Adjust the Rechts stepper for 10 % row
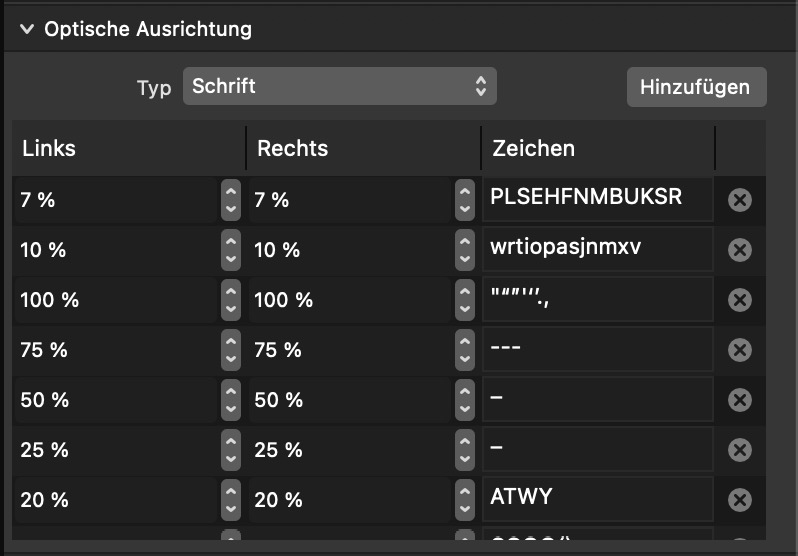This screenshot has height=556, width=798. (x=465, y=250)
